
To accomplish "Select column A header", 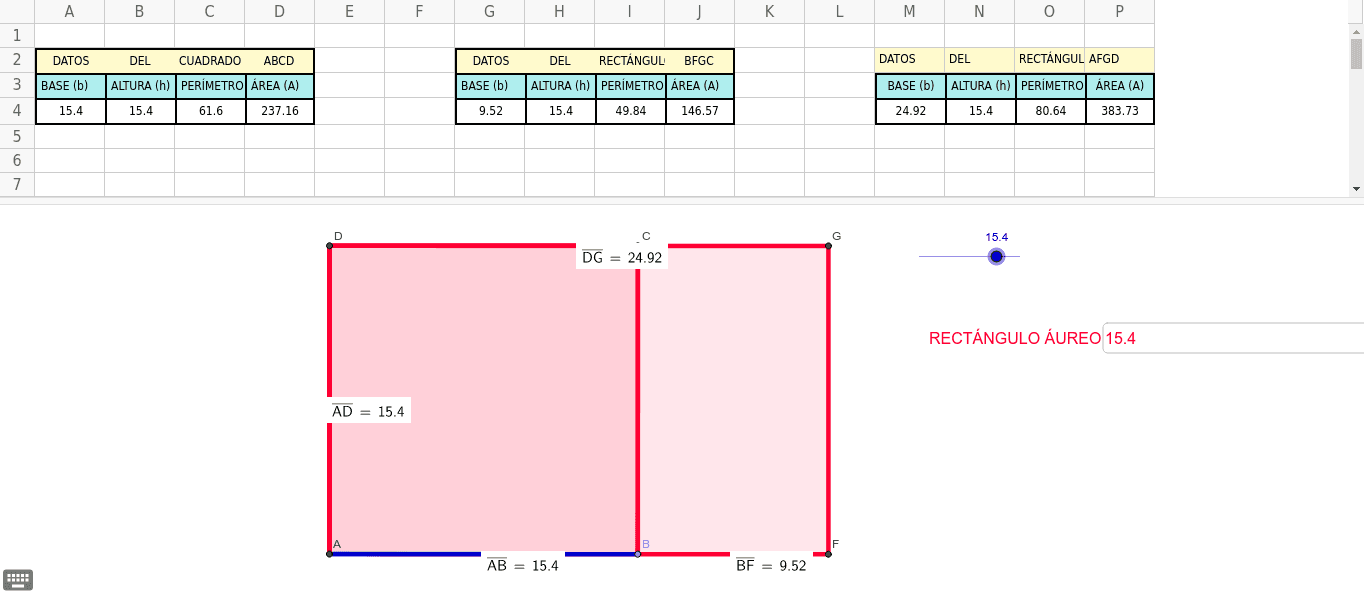I will (69, 12).
